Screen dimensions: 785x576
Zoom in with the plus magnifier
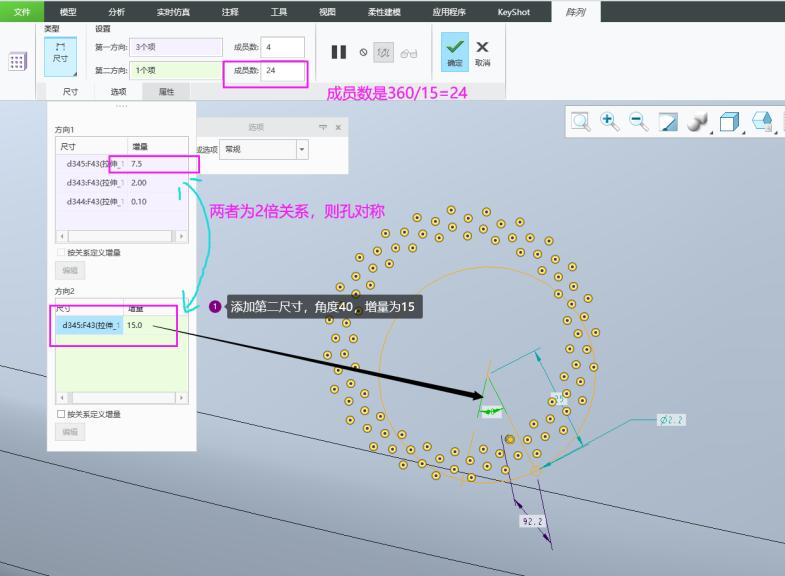point(609,122)
